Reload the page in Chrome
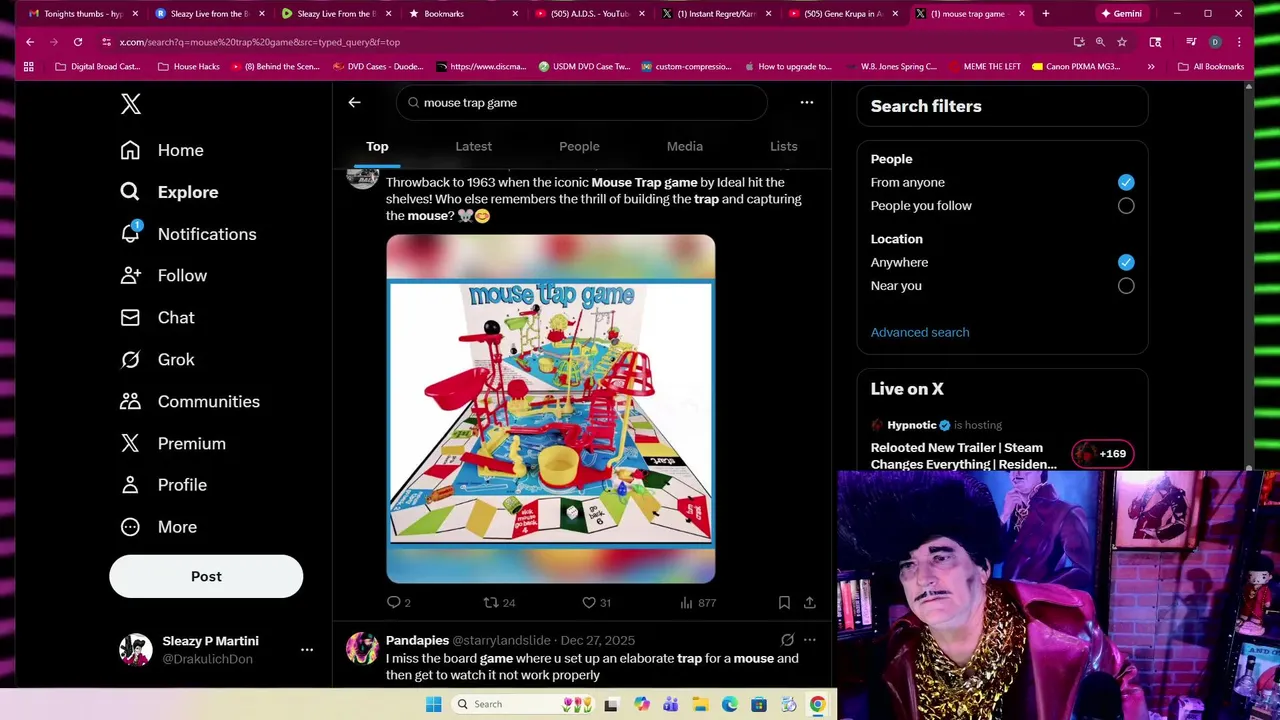Screen dimensions: 1280x720 [x=78, y=42]
